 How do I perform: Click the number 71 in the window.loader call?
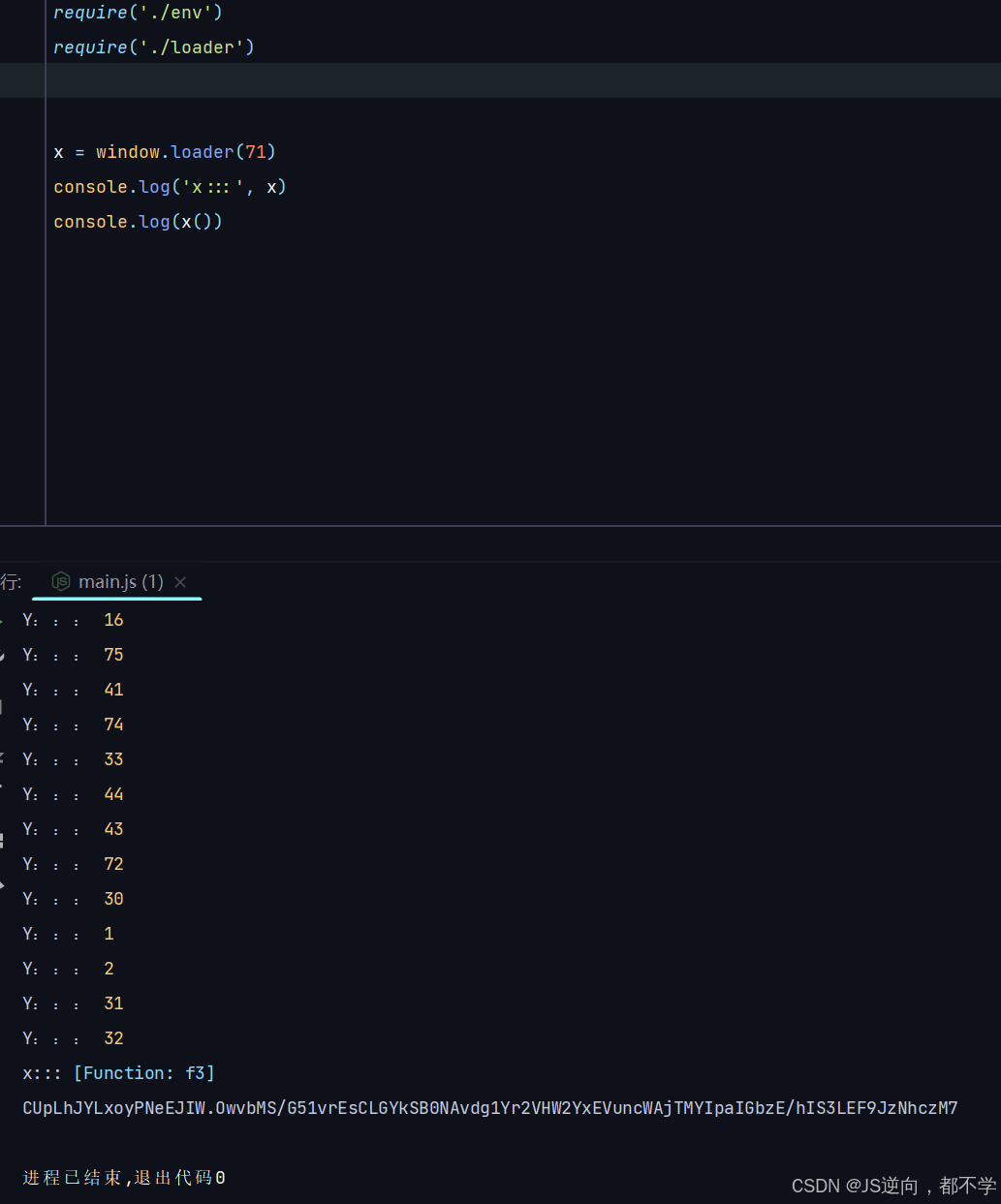[x=255, y=152]
